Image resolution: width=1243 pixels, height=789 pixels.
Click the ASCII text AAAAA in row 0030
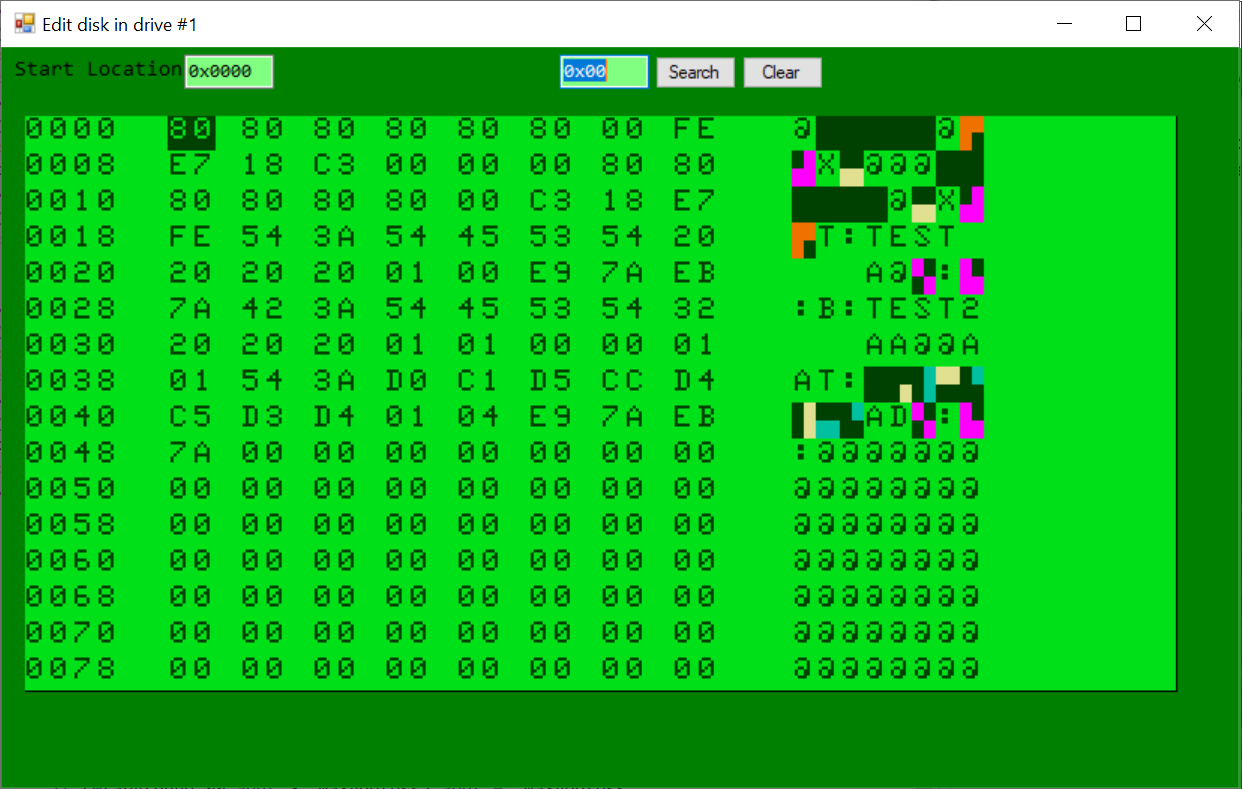click(x=923, y=345)
